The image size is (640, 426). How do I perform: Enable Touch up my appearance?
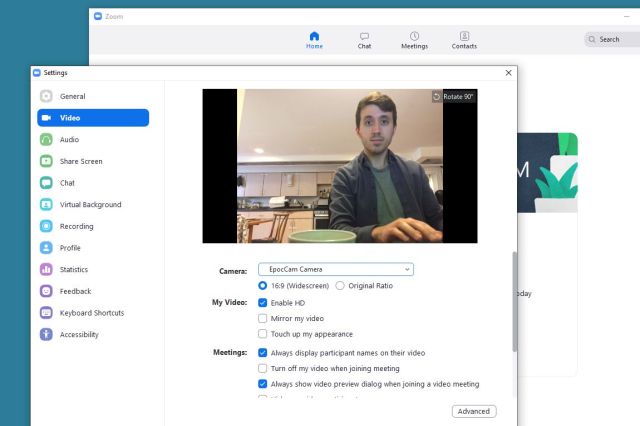(262, 334)
